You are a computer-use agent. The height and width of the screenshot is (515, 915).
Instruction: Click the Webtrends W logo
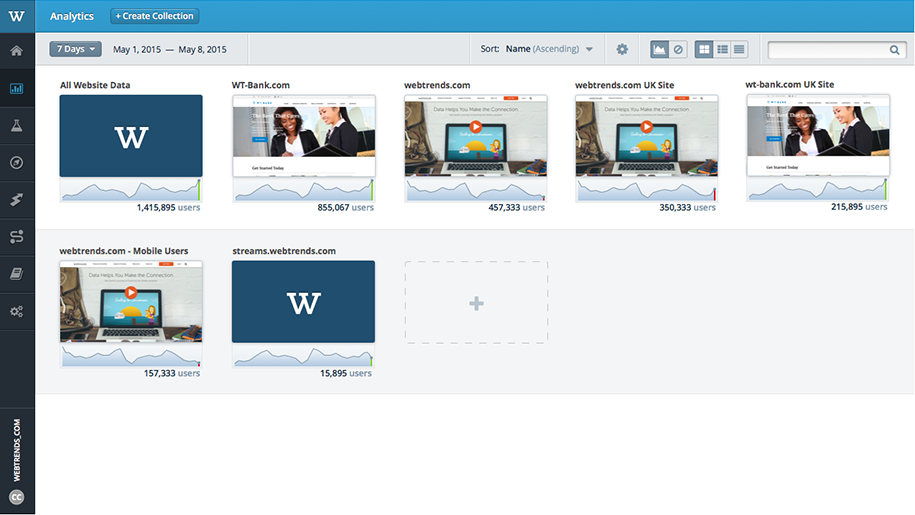coord(16,16)
